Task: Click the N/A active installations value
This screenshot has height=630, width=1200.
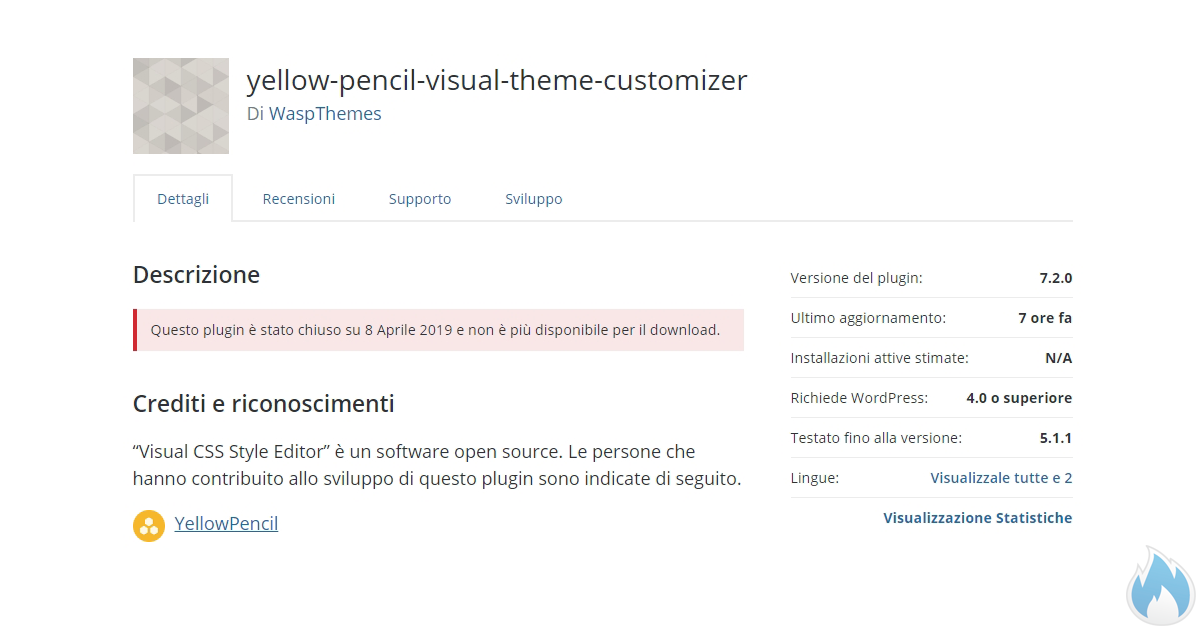Action: (1059, 358)
